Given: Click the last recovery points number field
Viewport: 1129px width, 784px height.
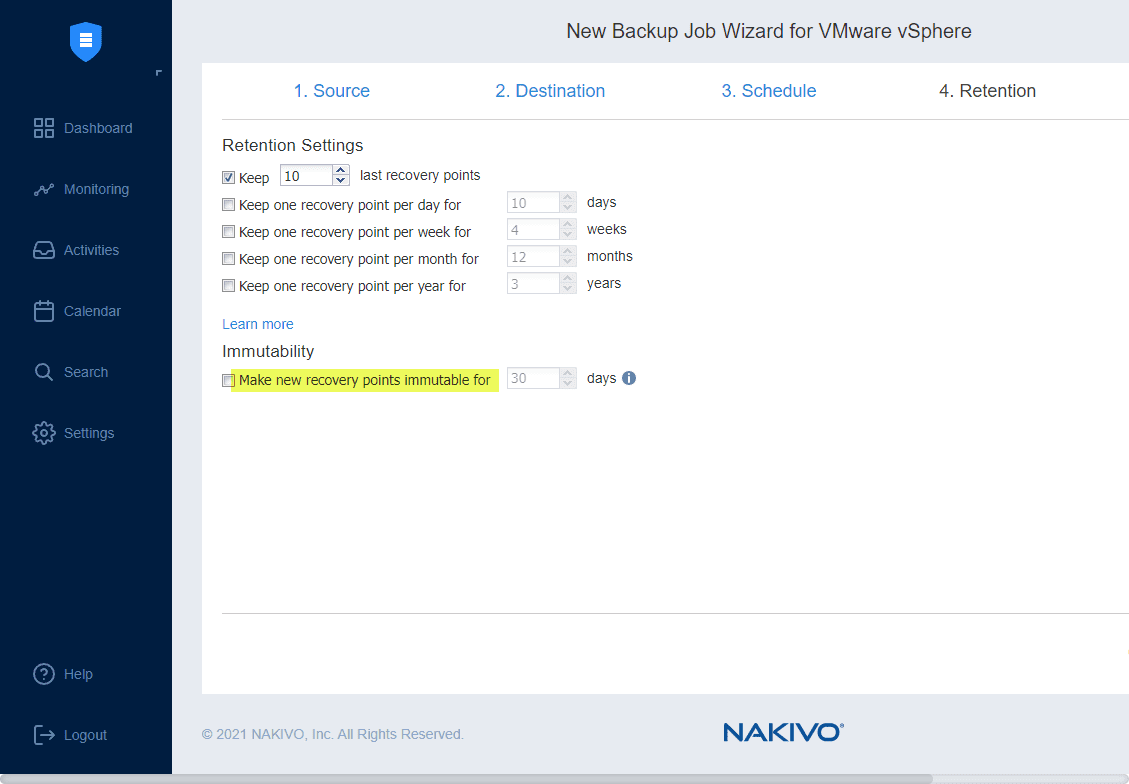Looking at the screenshot, I should pyautogui.click(x=307, y=176).
